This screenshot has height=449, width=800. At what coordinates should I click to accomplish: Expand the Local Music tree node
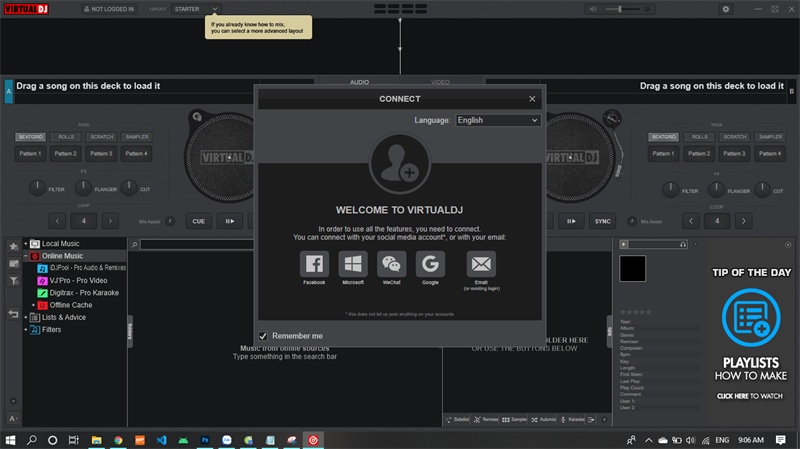26,244
